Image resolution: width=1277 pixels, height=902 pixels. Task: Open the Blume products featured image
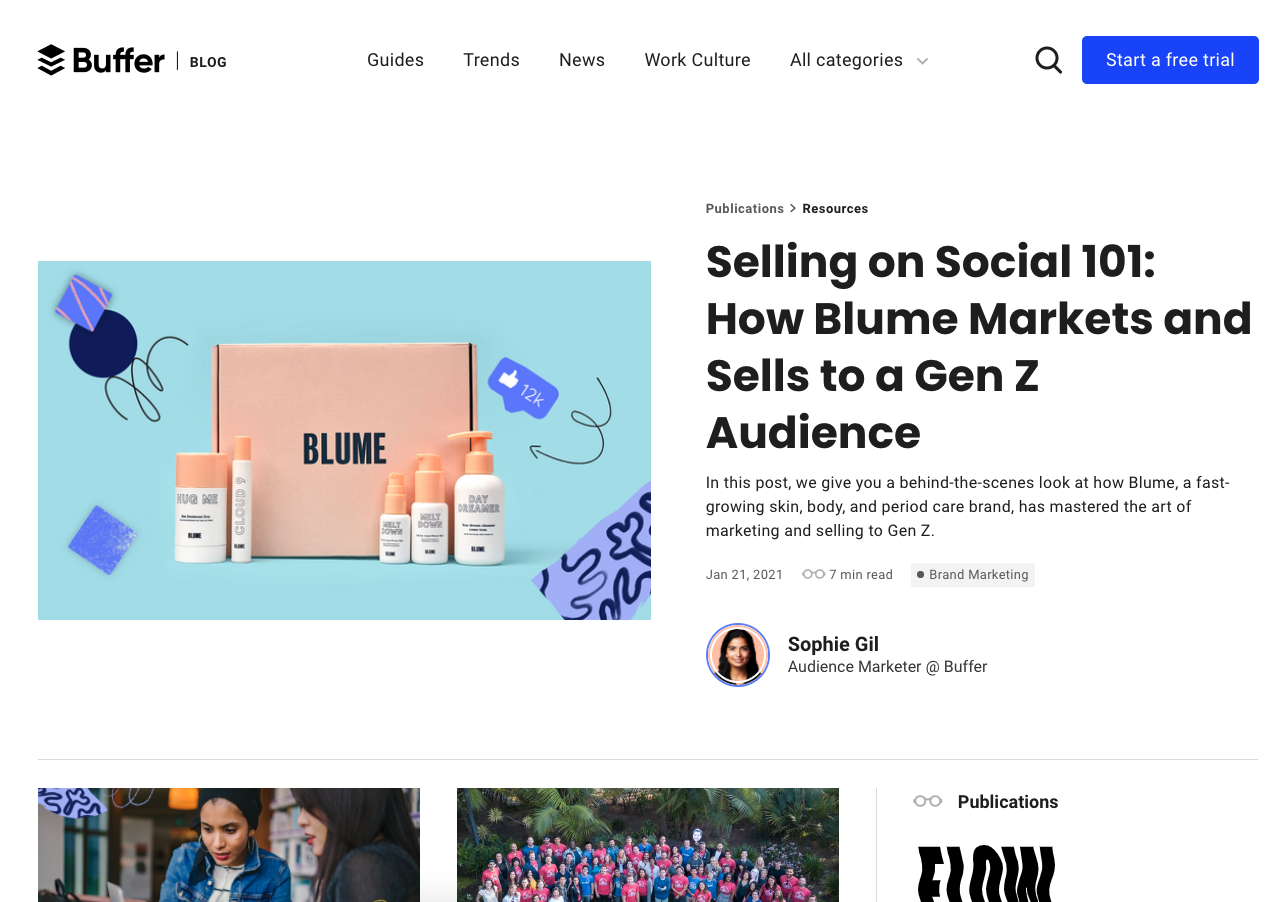click(x=344, y=440)
